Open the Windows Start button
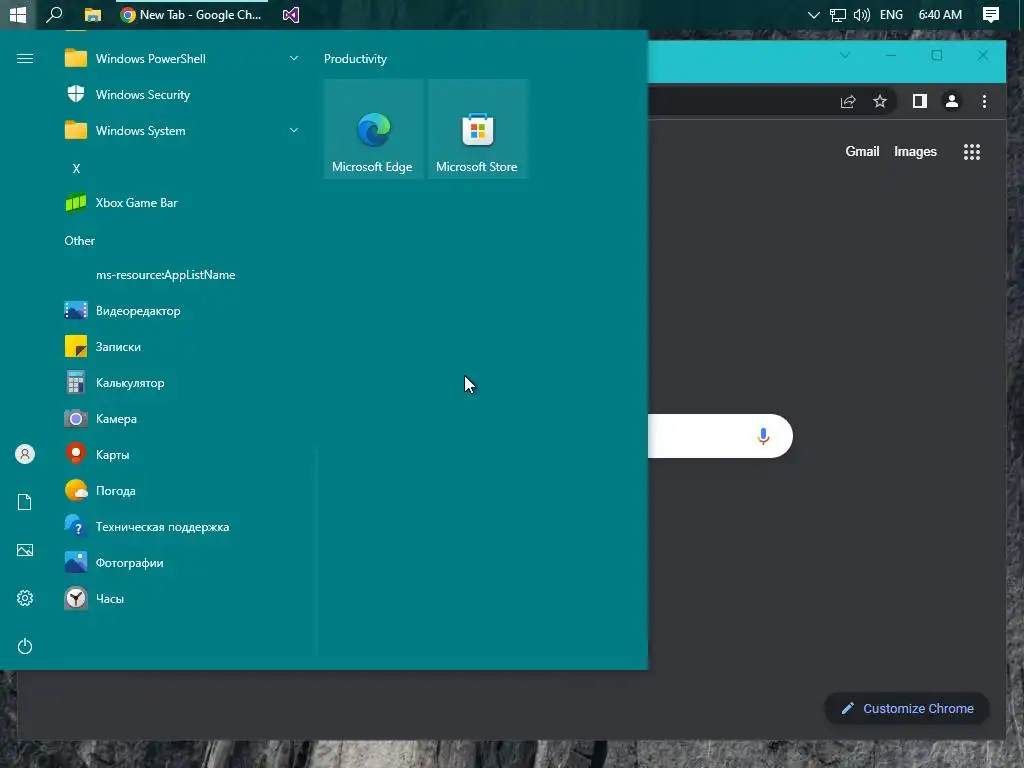The image size is (1024, 768). [18, 14]
